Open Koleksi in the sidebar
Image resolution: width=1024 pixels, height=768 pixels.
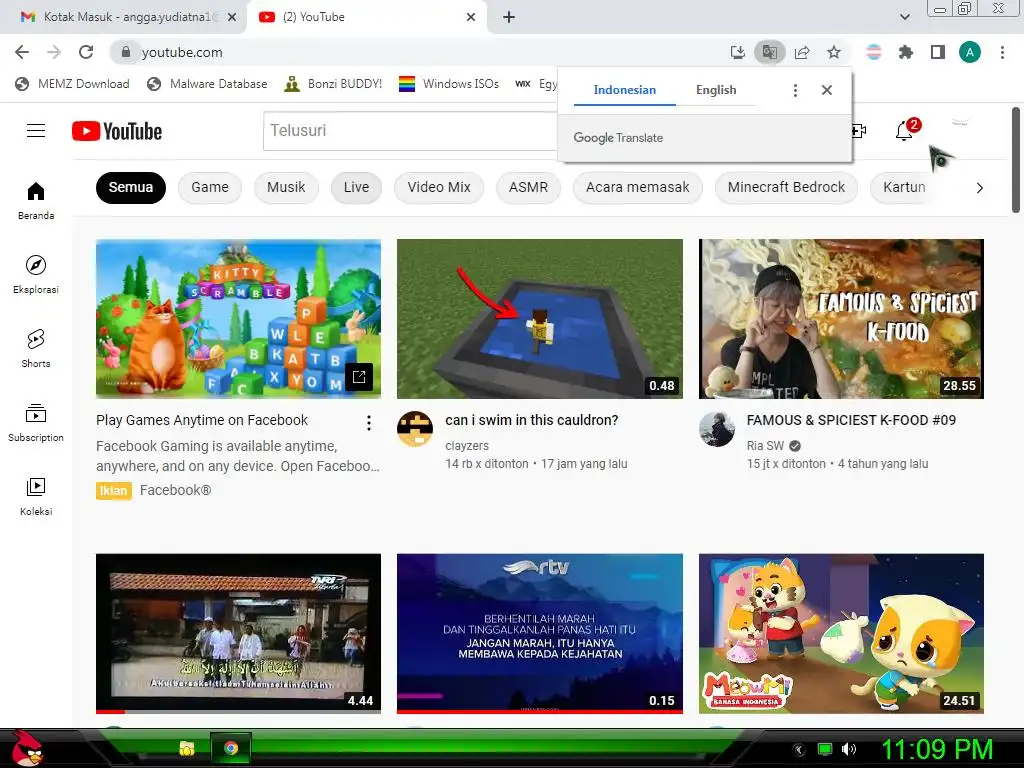coord(36,496)
